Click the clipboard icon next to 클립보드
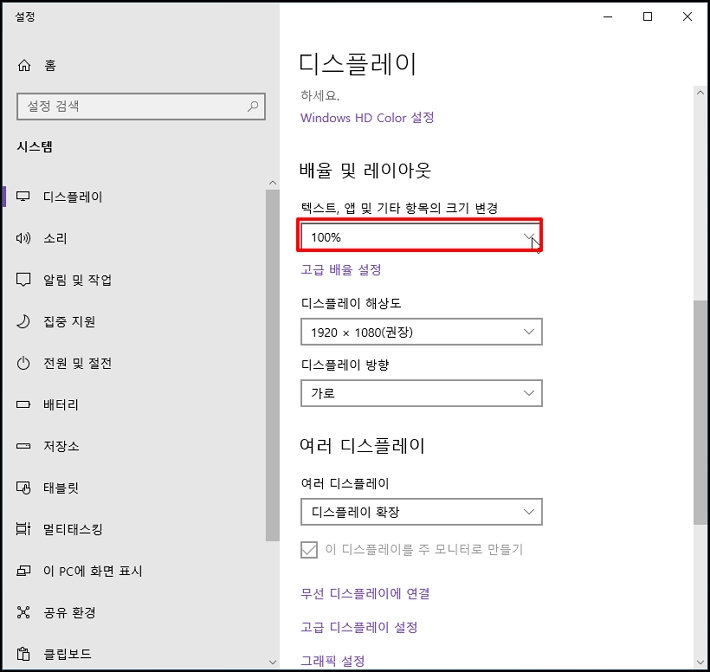This screenshot has width=710, height=672. (23, 654)
